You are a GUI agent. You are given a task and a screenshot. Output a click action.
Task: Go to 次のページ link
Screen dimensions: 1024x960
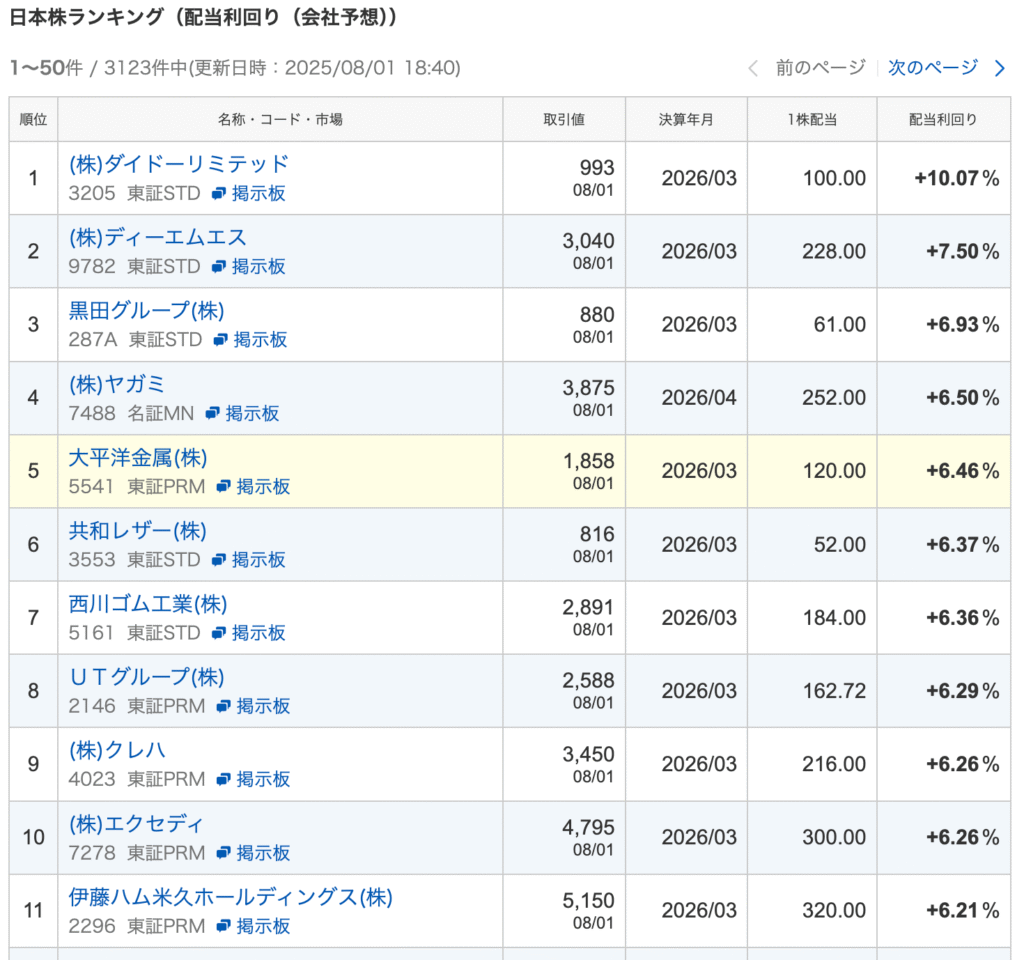pos(933,67)
